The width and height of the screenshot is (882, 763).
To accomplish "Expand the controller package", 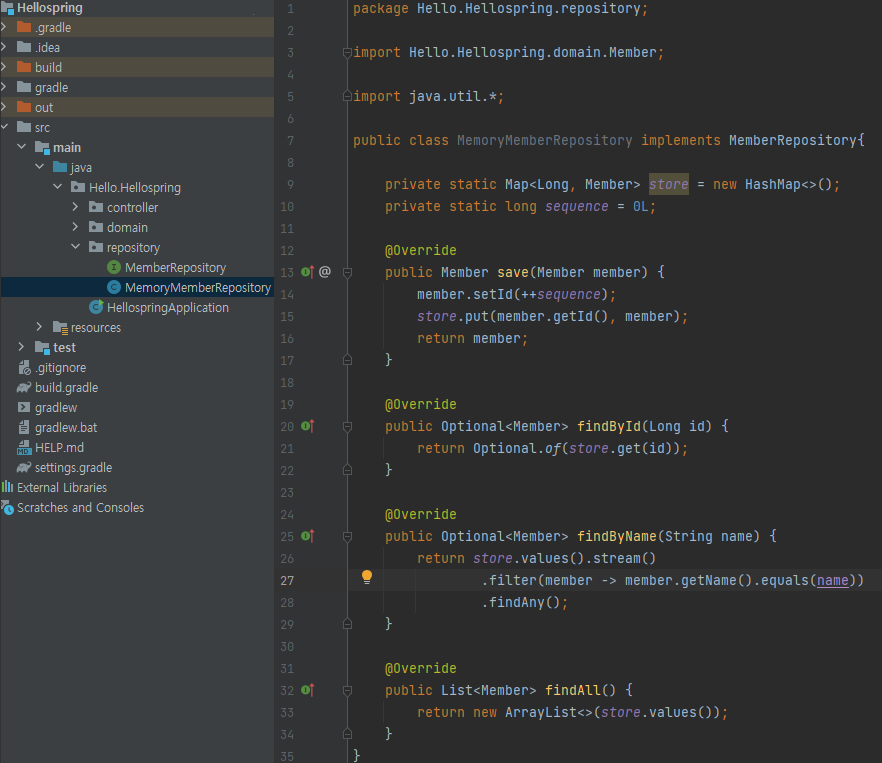I will 75,207.
